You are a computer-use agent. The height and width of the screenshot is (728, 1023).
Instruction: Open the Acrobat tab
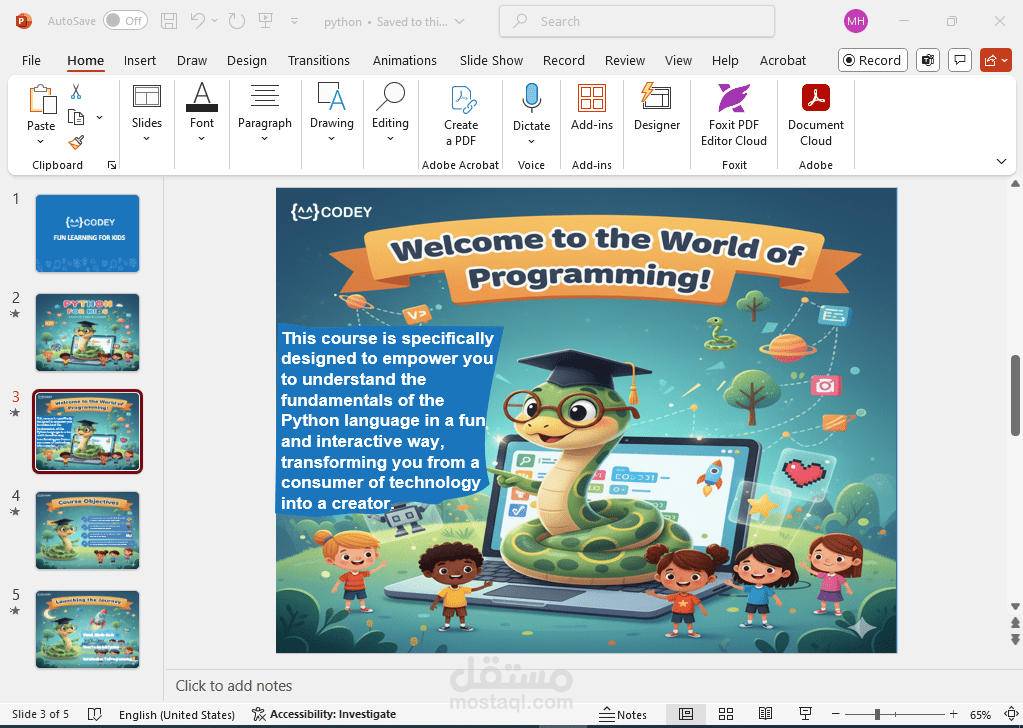point(782,60)
